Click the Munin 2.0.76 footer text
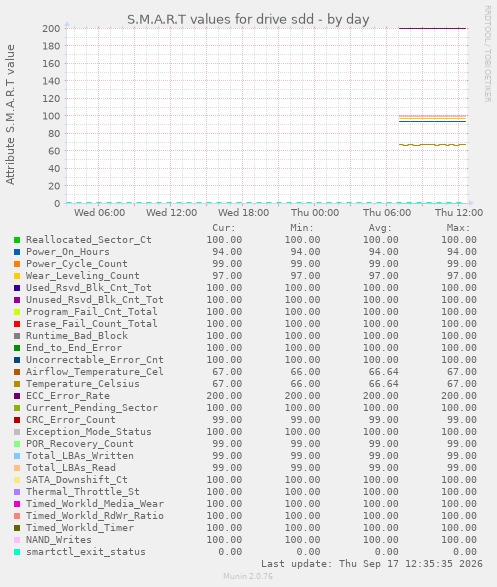Viewport: 497px width, 587px height. 248,576
